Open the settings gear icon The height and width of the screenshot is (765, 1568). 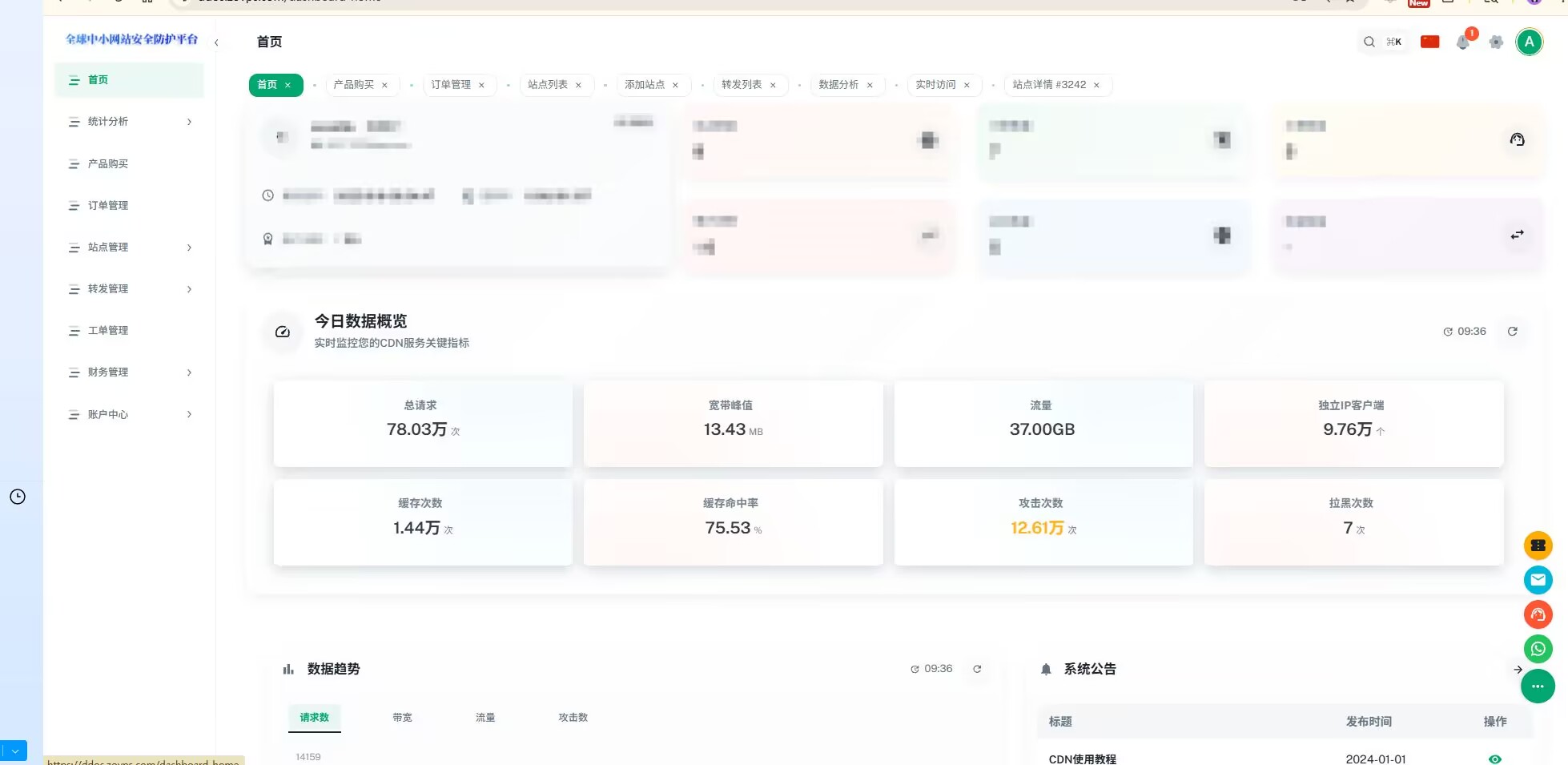pyautogui.click(x=1496, y=42)
